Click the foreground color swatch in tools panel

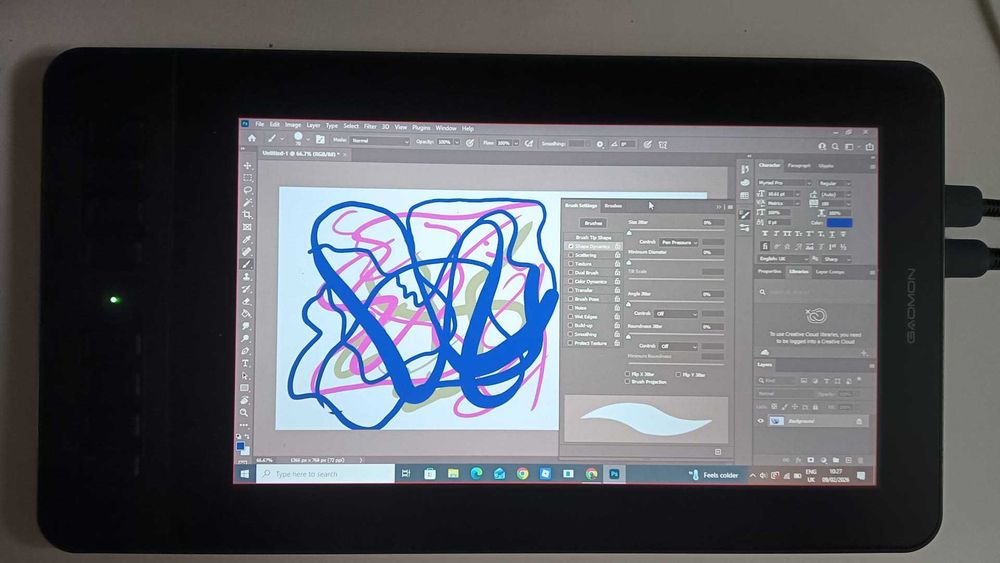click(x=240, y=446)
